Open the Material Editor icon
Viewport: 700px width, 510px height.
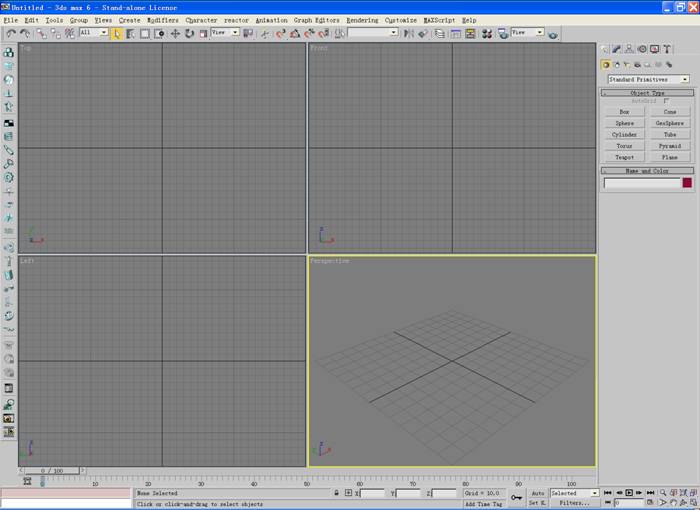pyautogui.click(x=487, y=33)
